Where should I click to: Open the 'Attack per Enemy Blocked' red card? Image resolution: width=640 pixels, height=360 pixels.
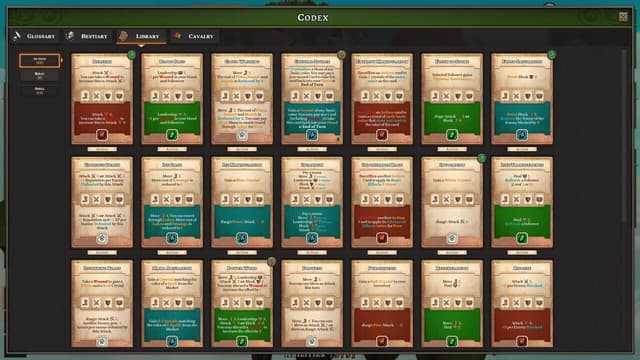(x=522, y=304)
